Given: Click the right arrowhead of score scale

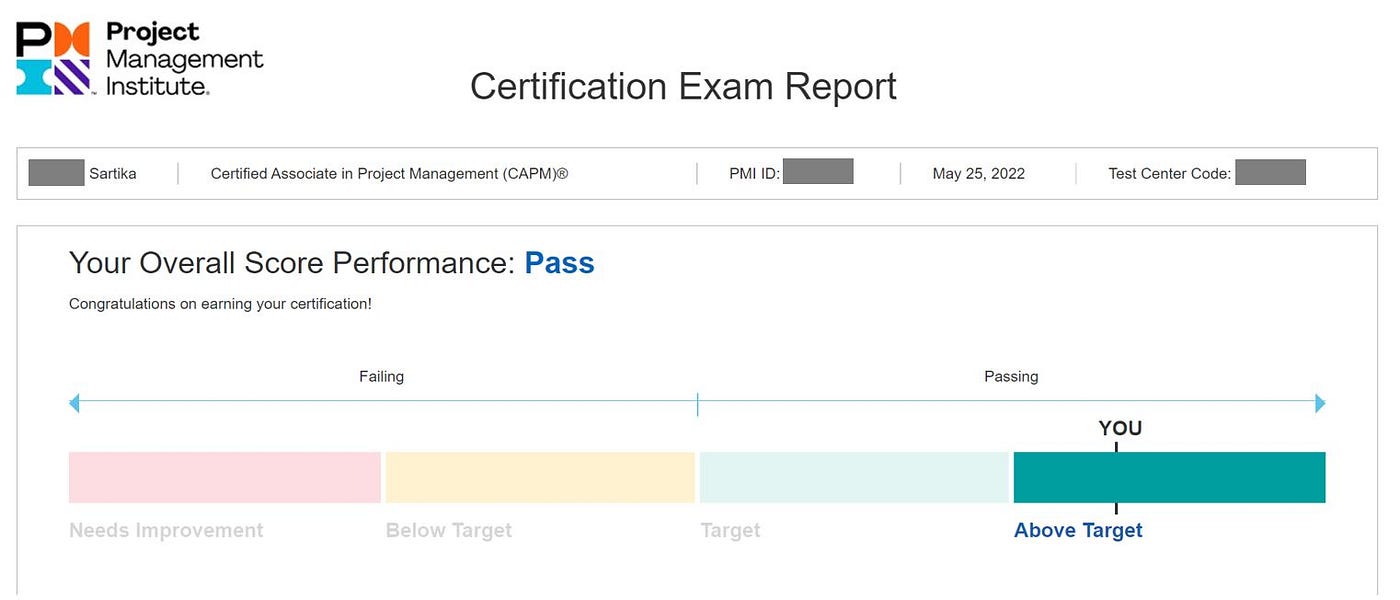Looking at the screenshot, I should click(x=1320, y=403).
